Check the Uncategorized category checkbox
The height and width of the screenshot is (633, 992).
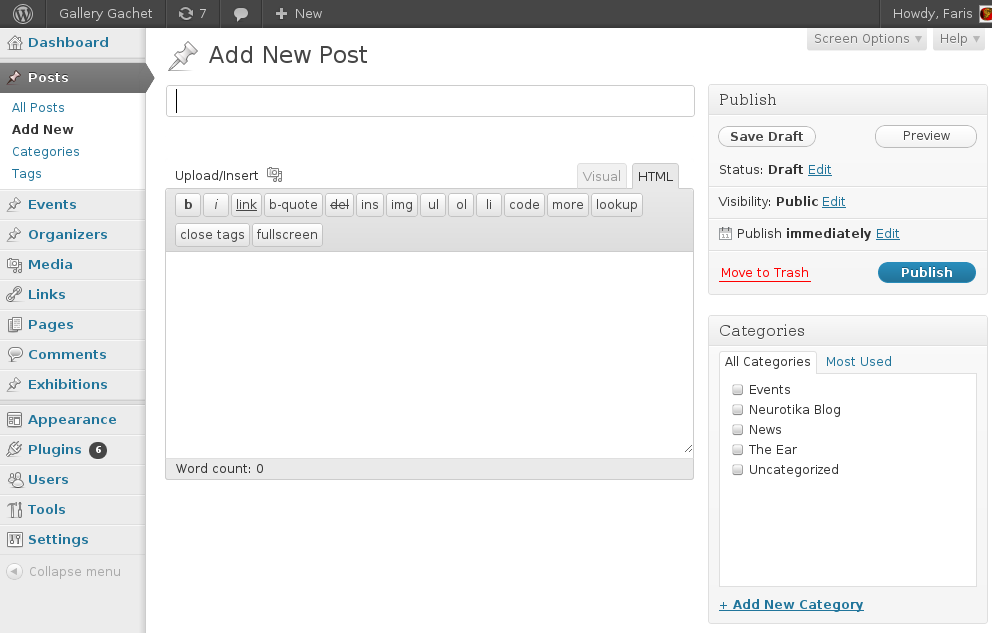click(738, 469)
